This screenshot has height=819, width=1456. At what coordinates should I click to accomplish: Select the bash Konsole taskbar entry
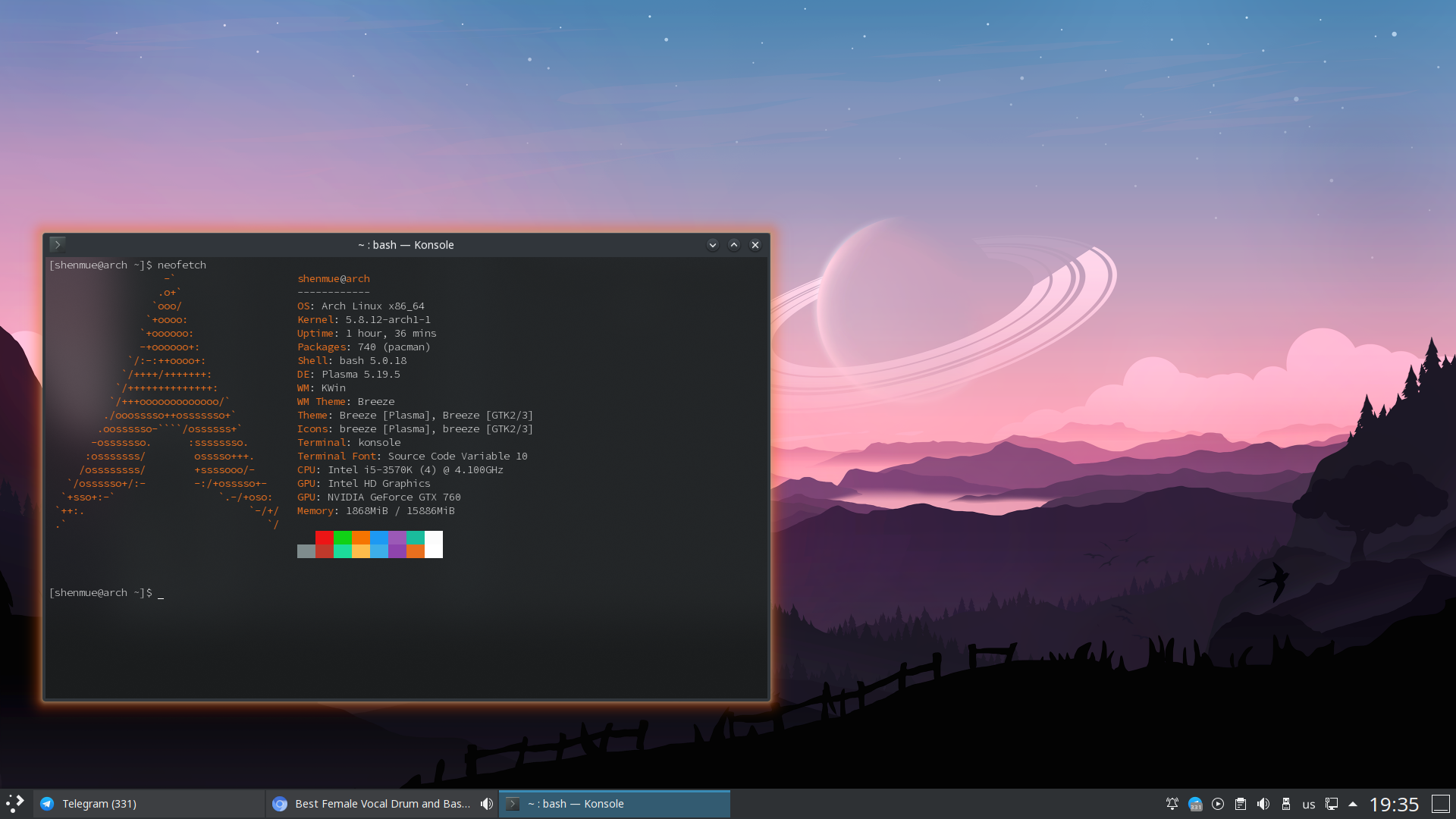click(614, 804)
